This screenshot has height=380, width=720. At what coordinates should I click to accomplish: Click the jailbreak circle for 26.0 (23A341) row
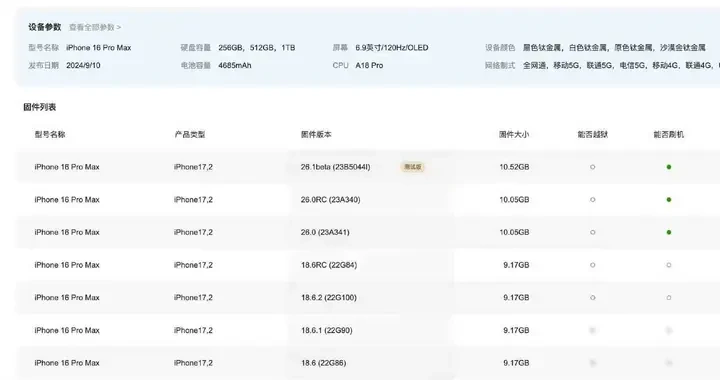(x=592, y=232)
